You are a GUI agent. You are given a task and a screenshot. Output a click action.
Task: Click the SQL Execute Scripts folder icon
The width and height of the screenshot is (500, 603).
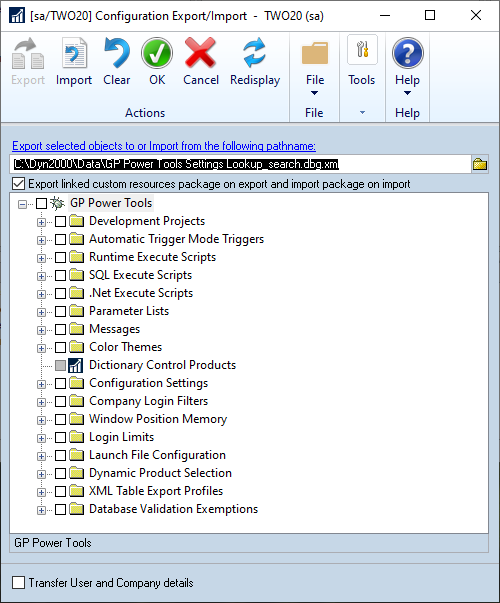tap(77, 275)
